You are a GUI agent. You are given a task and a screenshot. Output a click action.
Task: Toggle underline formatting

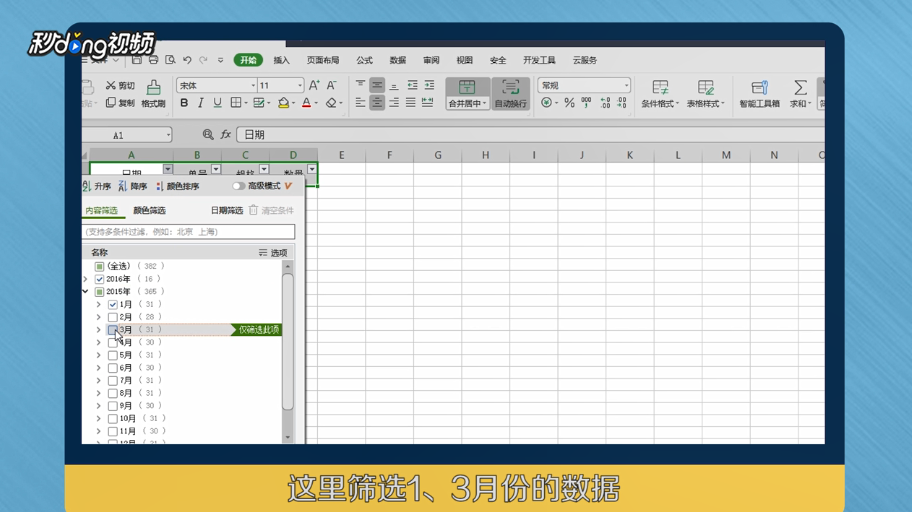click(218, 103)
